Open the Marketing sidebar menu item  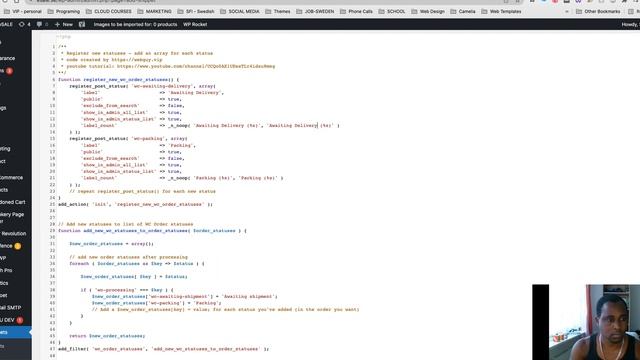5,149
